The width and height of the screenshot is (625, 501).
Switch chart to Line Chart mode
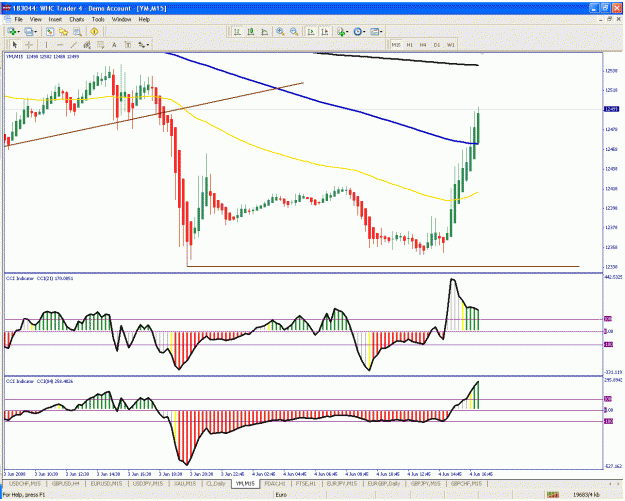click(x=264, y=31)
